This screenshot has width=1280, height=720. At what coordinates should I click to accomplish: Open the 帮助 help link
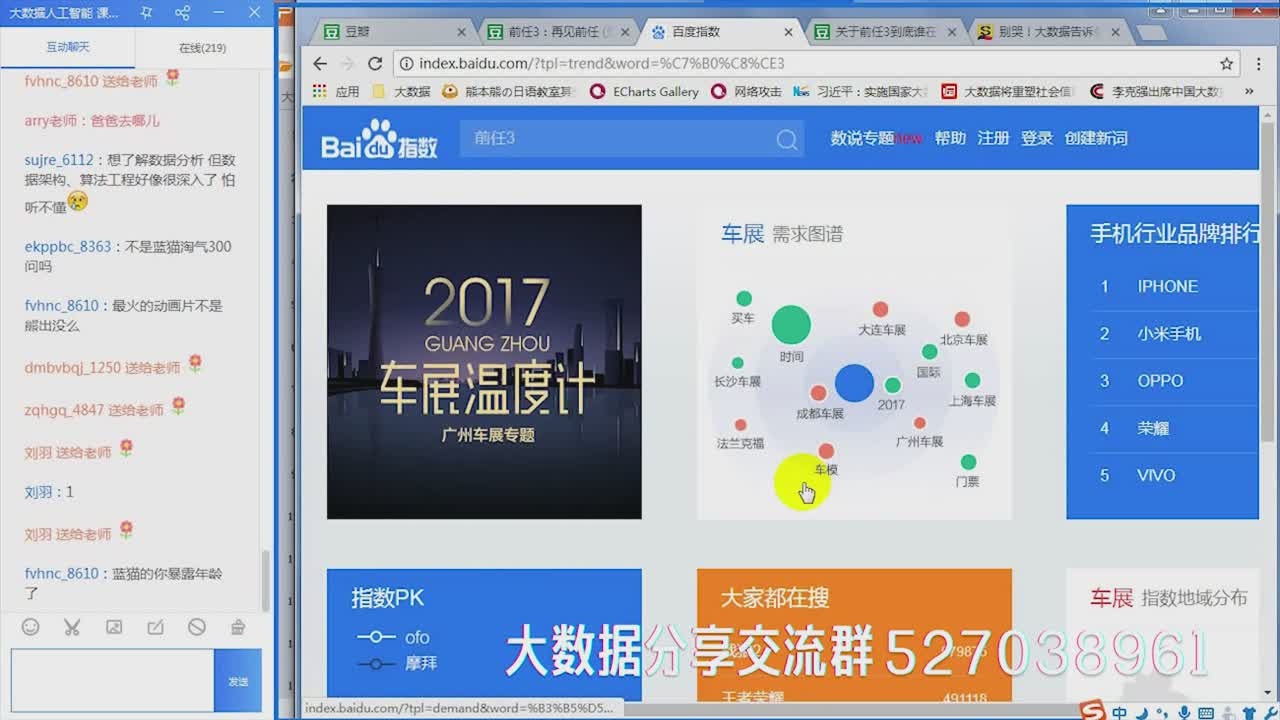pos(950,138)
